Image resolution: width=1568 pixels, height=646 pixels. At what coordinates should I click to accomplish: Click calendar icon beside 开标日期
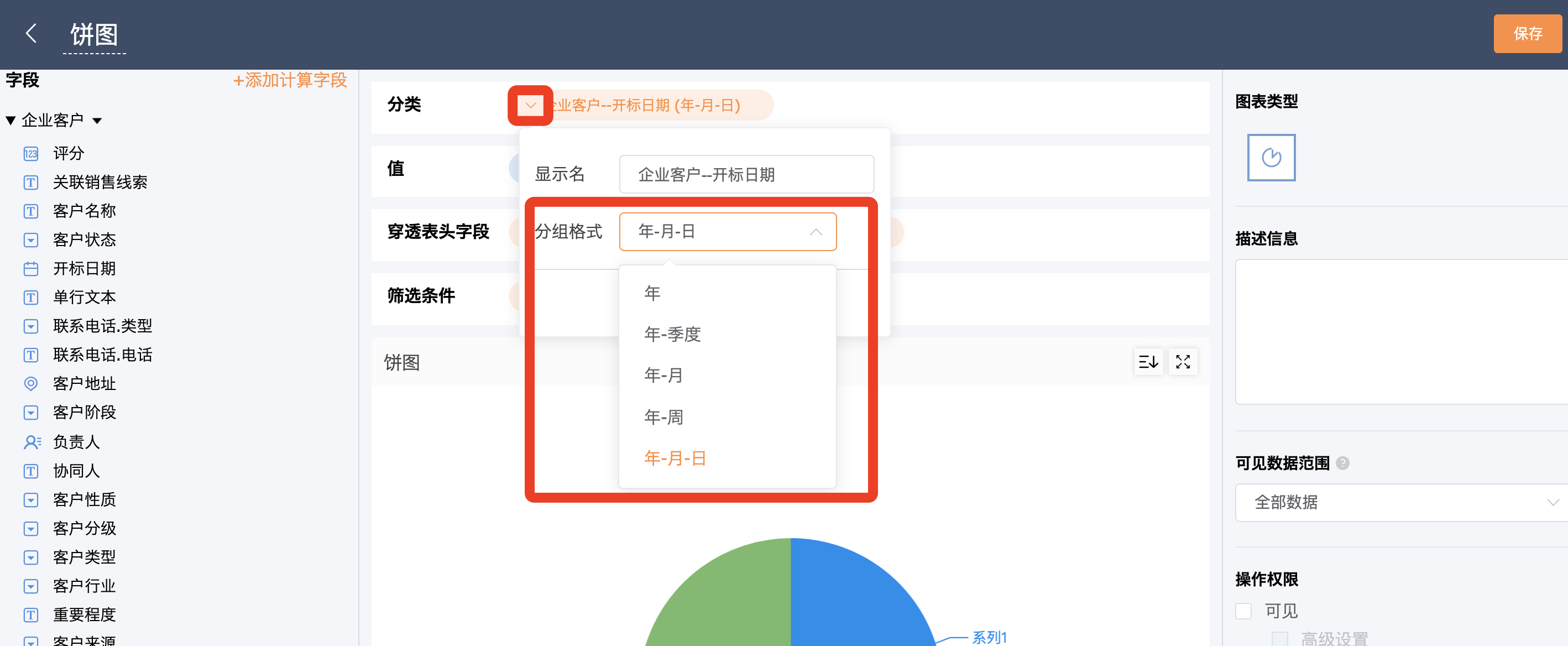30,268
